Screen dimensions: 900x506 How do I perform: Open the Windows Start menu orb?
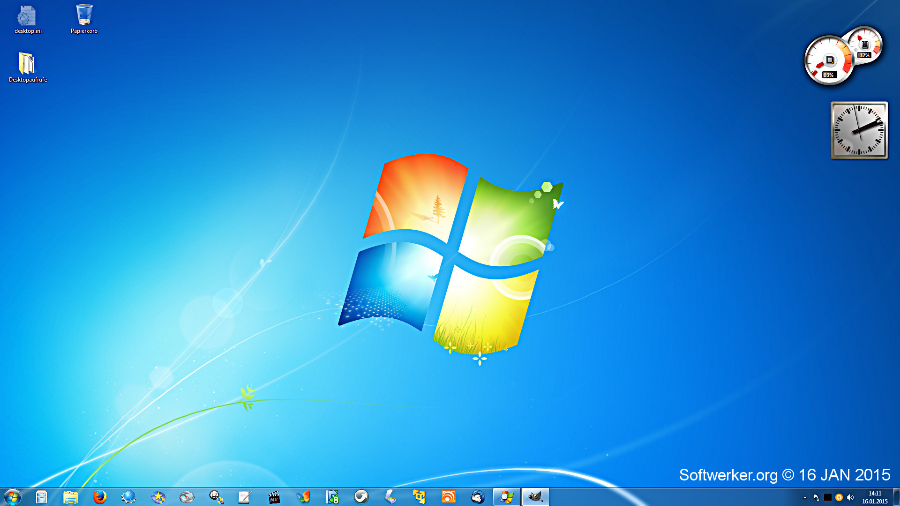tap(13, 496)
